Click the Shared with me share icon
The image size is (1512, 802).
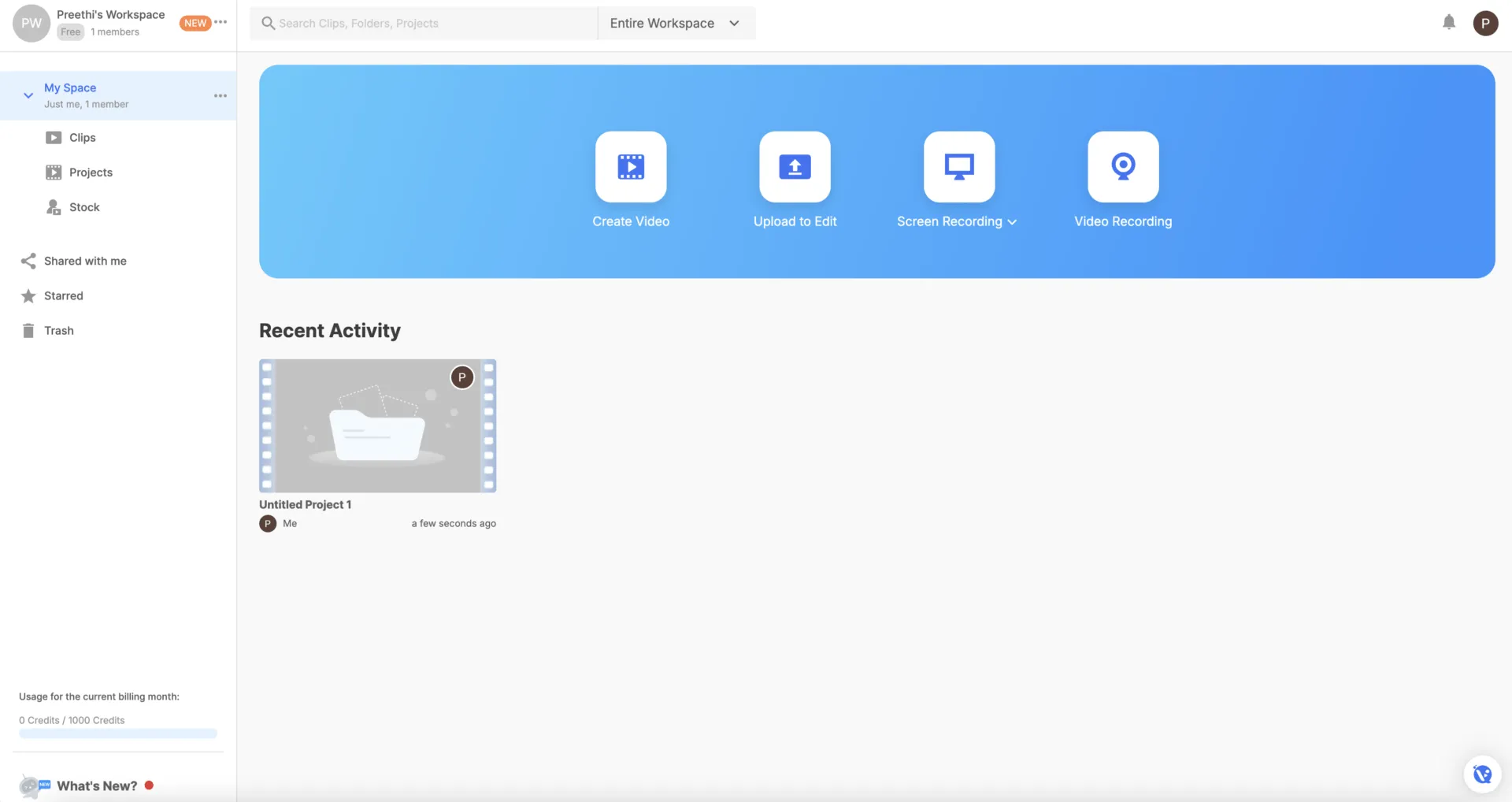point(28,261)
